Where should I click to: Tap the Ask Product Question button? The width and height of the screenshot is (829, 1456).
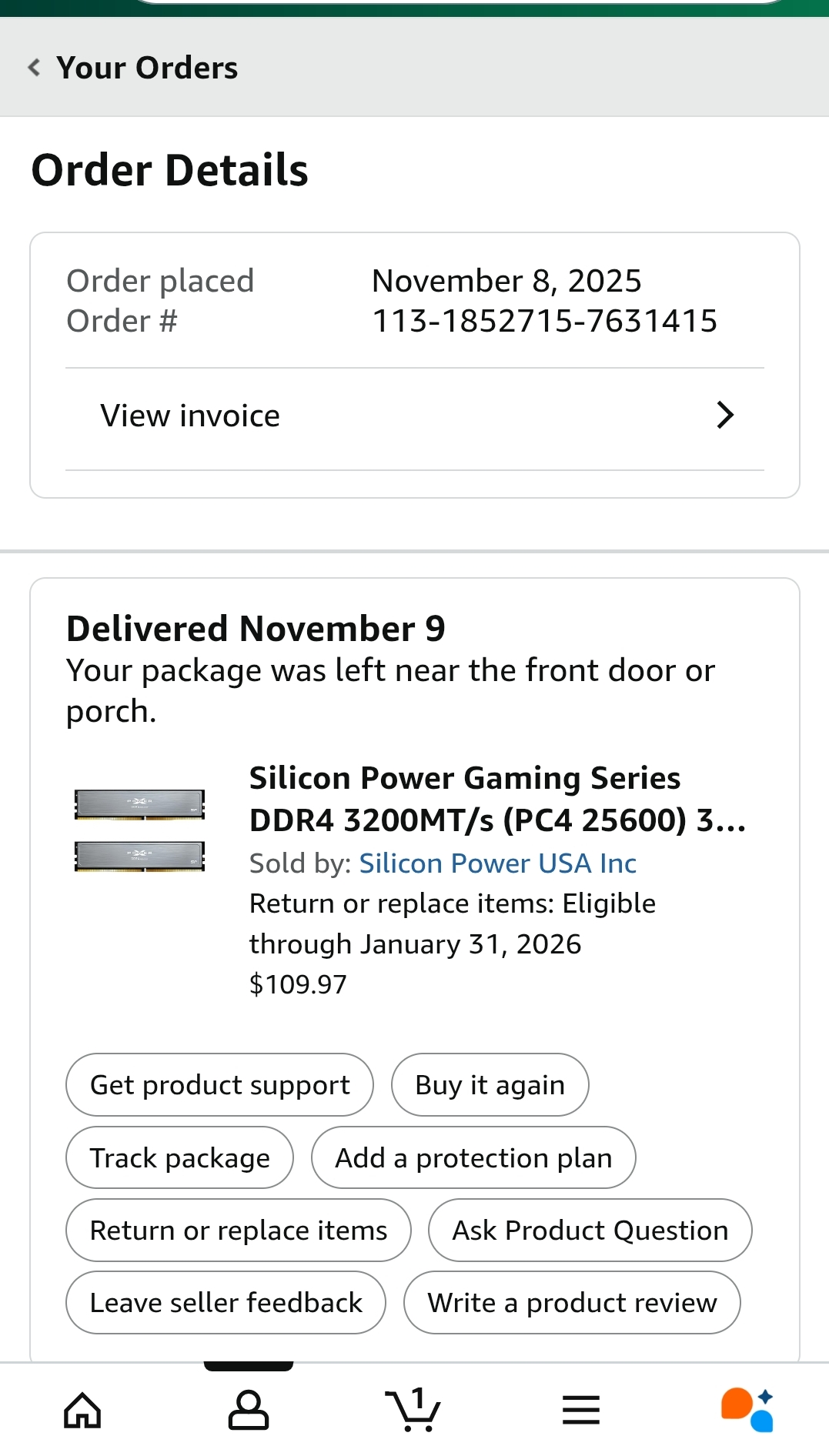(x=590, y=1231)
